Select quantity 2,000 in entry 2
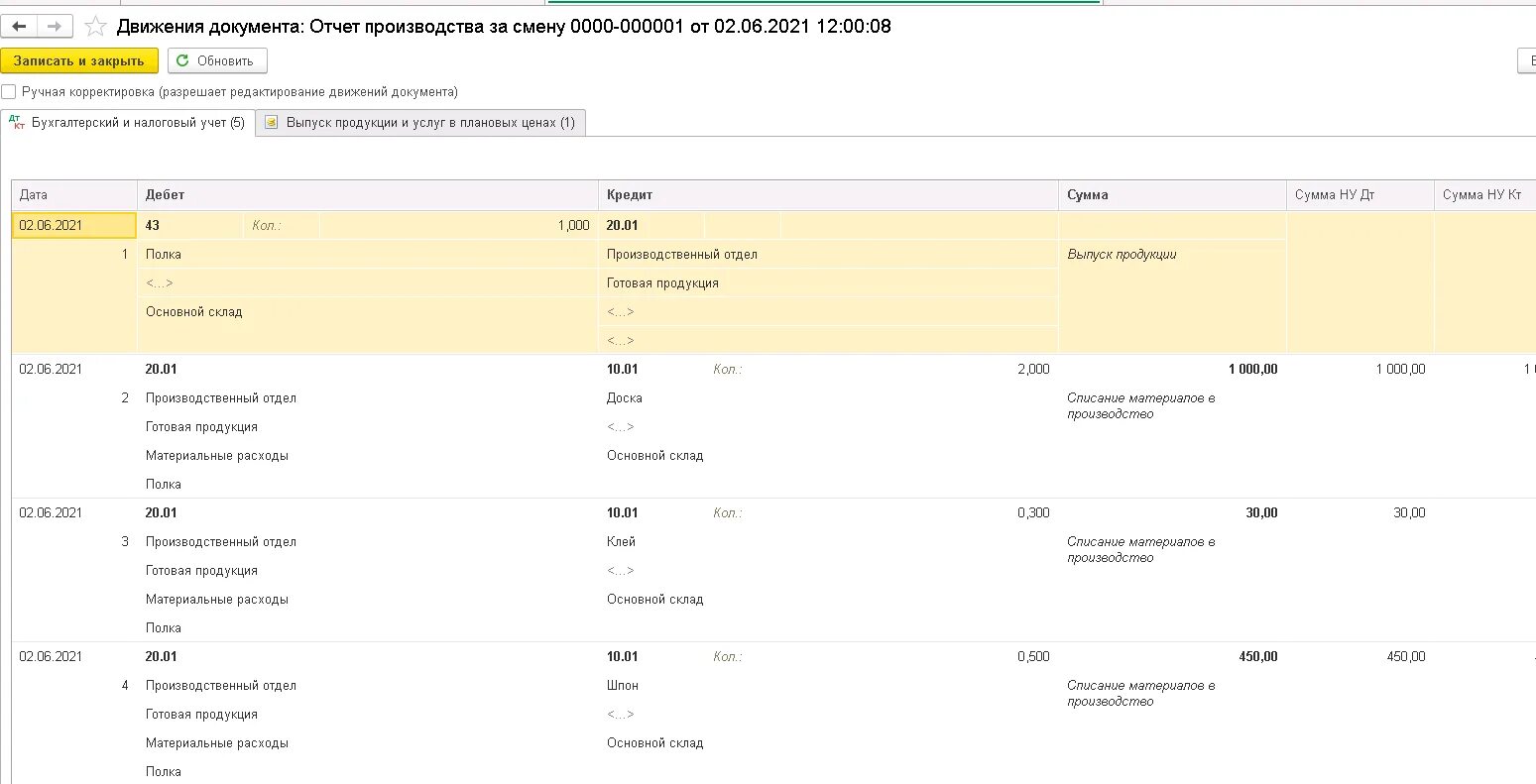 (x=1032, y=370)
